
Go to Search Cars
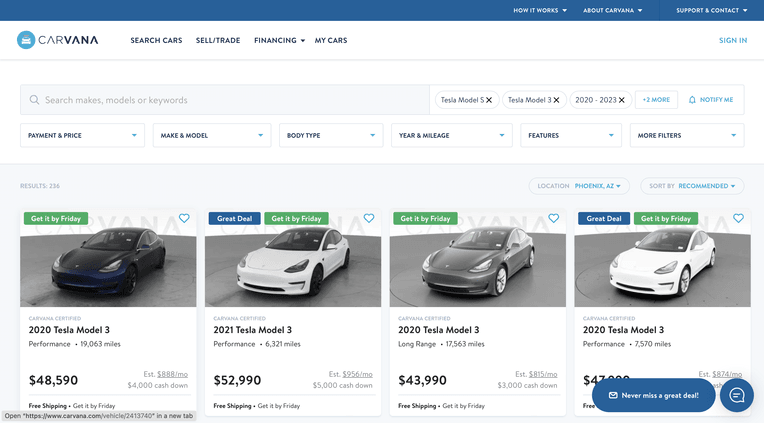(156, 40)
